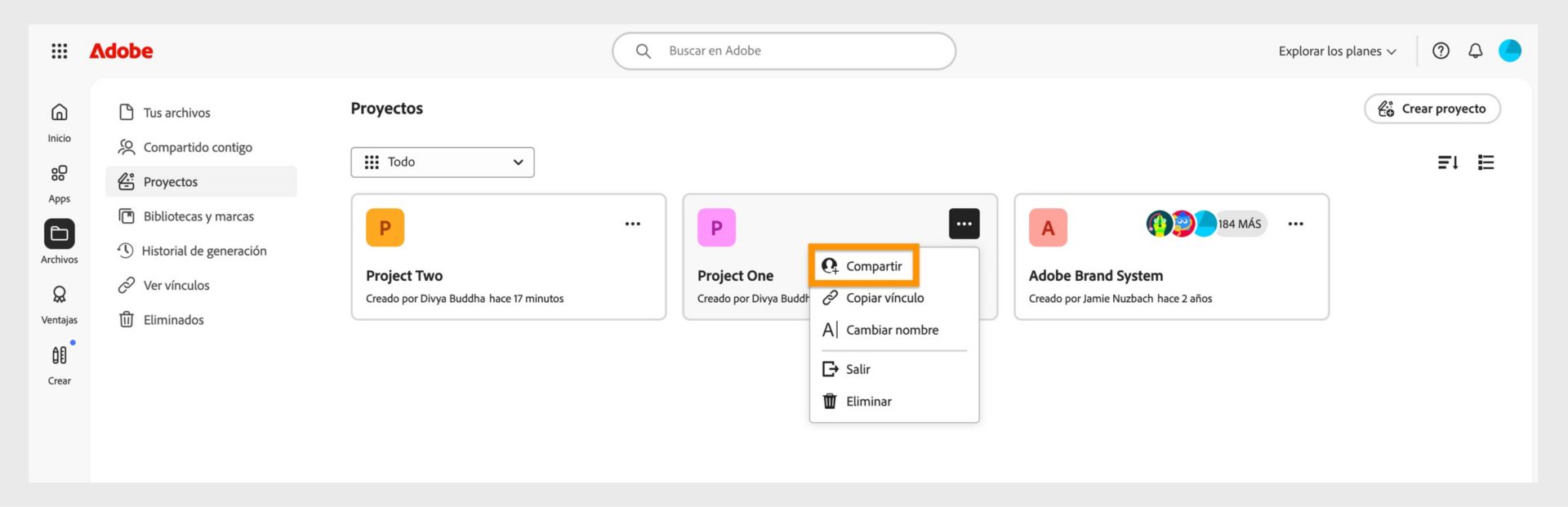Click the Crear proyecto button
The width and height of the screenshot is (1568, 507).
point(1432,109)
